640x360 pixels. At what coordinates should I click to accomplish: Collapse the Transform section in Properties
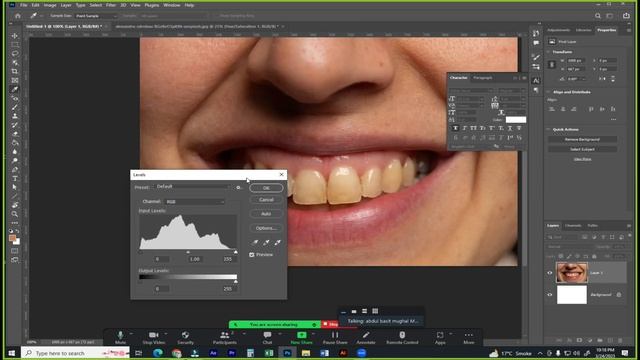pyautogui.click(x=548, y=52)
